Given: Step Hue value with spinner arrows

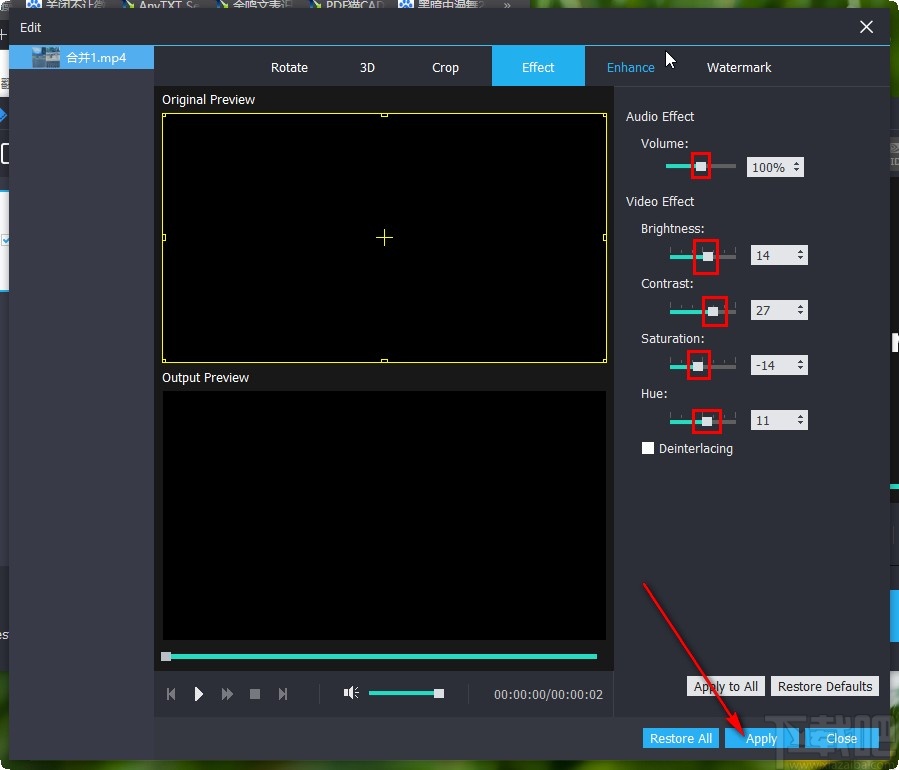Looking at the screenshot, I should [800, 420].
